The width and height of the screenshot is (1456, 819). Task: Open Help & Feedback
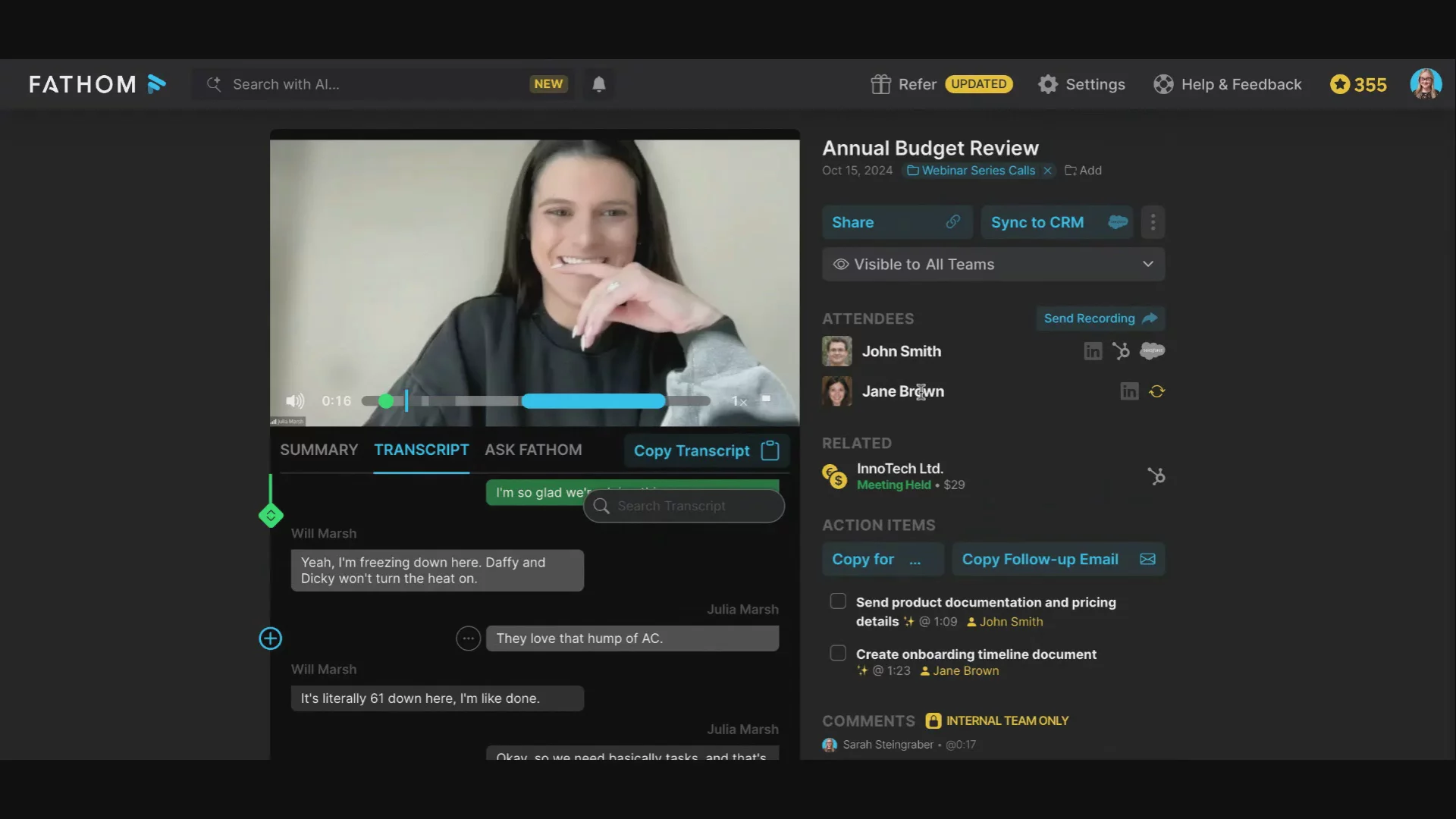click(x=1227, y=84)
